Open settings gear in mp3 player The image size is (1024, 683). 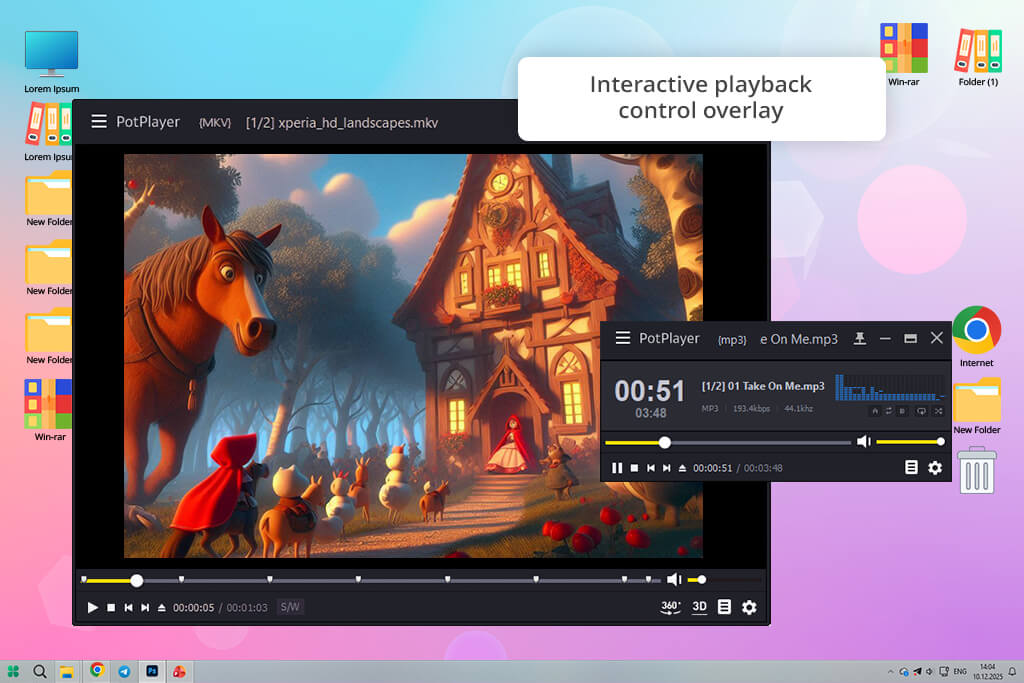[935, 468]
